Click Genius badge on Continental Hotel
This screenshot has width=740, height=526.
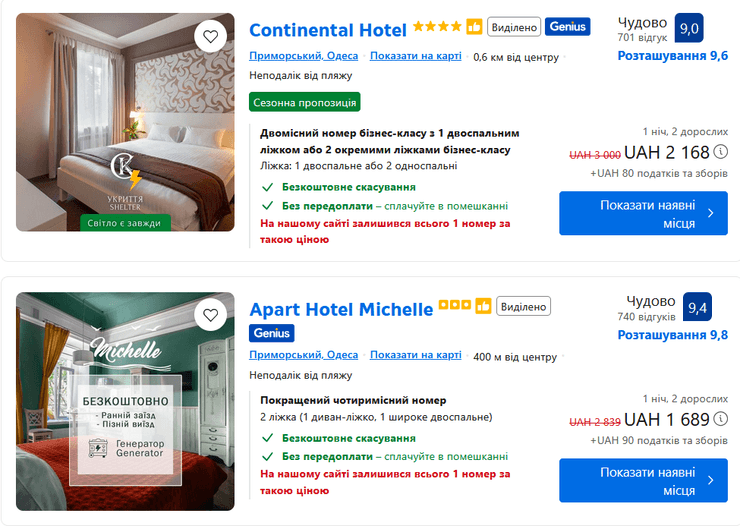(x=567, y=27)
